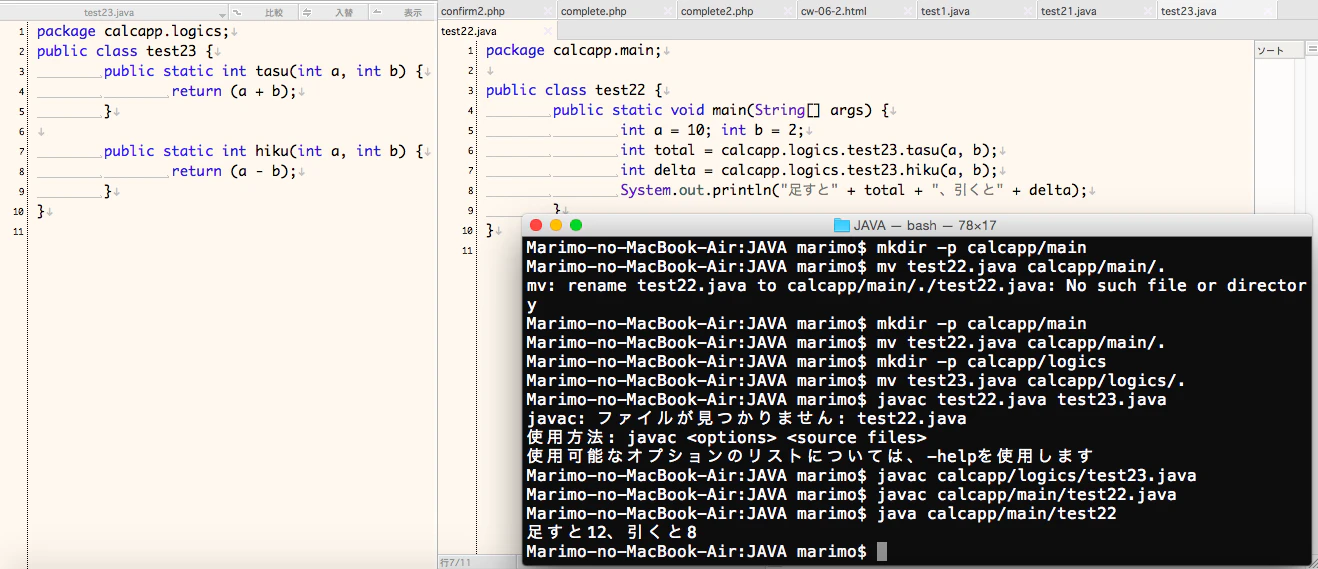Click the 'javac calcapp/main/test22.java' Terminal line
Screen dimensions: 1318x569
[x=851, y=495]
